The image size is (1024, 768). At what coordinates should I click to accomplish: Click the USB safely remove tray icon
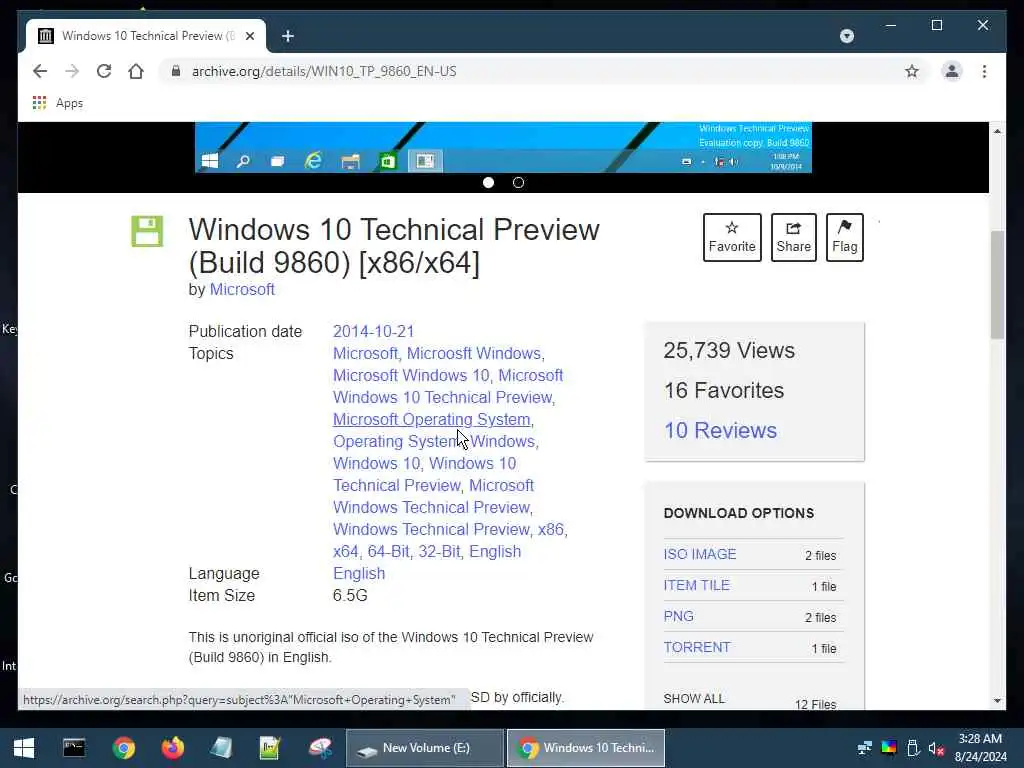(x=913, y=748)
